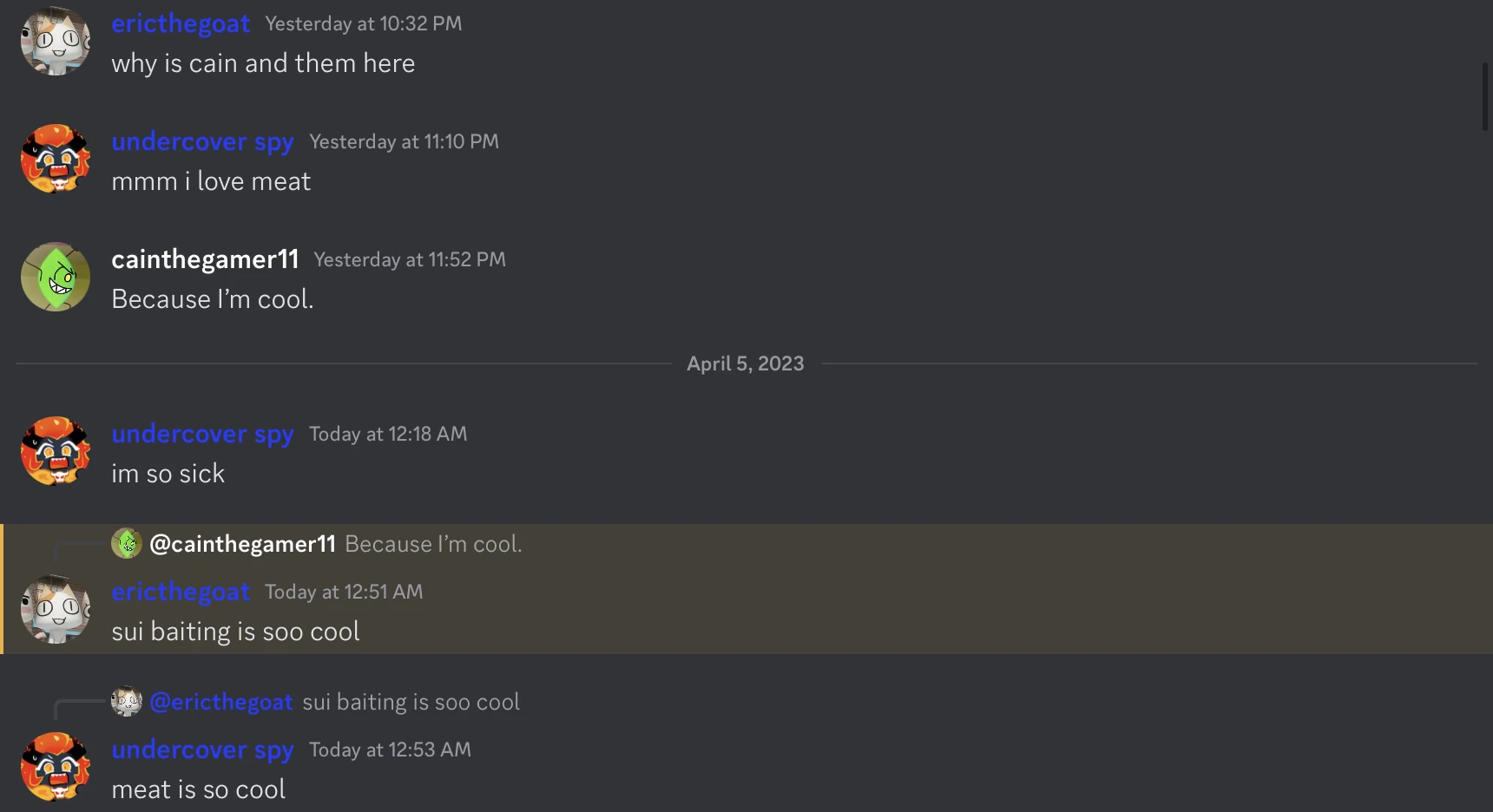Click cainthegamer11's large green avatar
1493x812 pixels.
pyautogui.click(x=56, y=277)
